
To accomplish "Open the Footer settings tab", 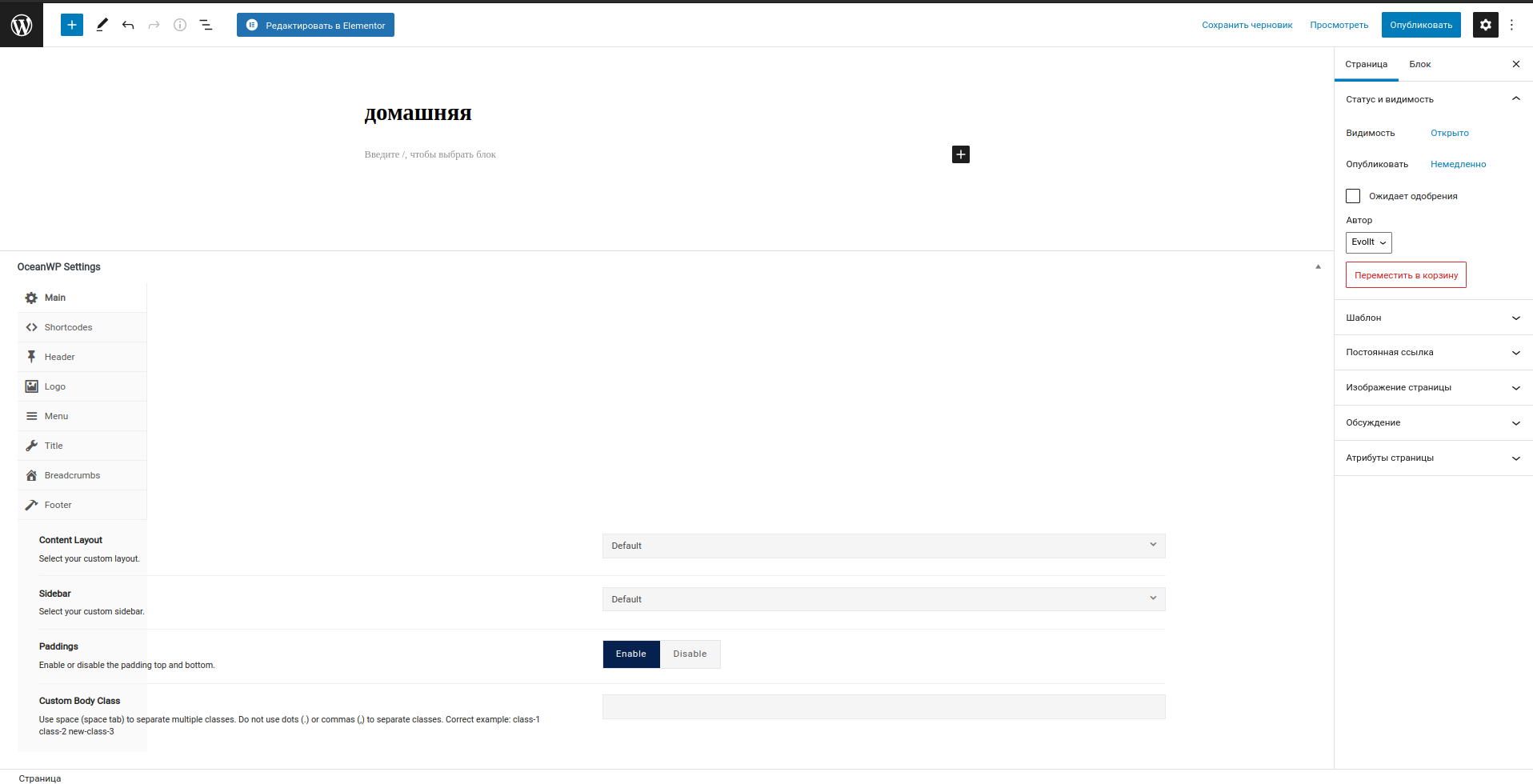I will (82, 505).
